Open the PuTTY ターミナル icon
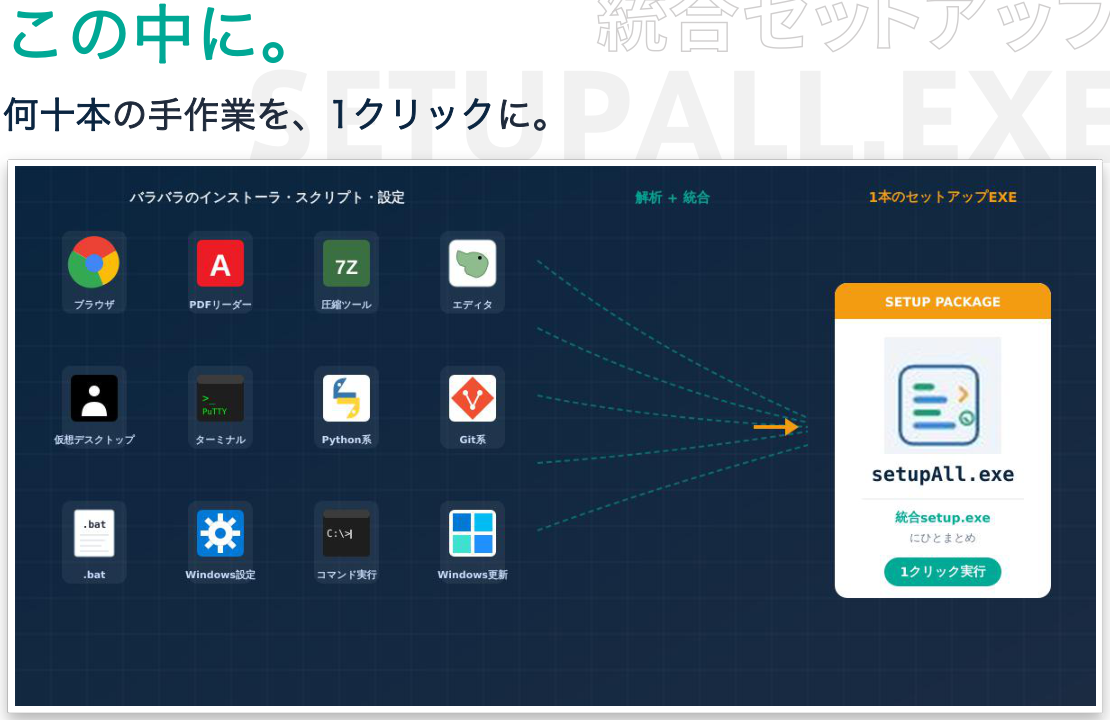The height and width of the screenshot is (720, 1110). (220, 398)
